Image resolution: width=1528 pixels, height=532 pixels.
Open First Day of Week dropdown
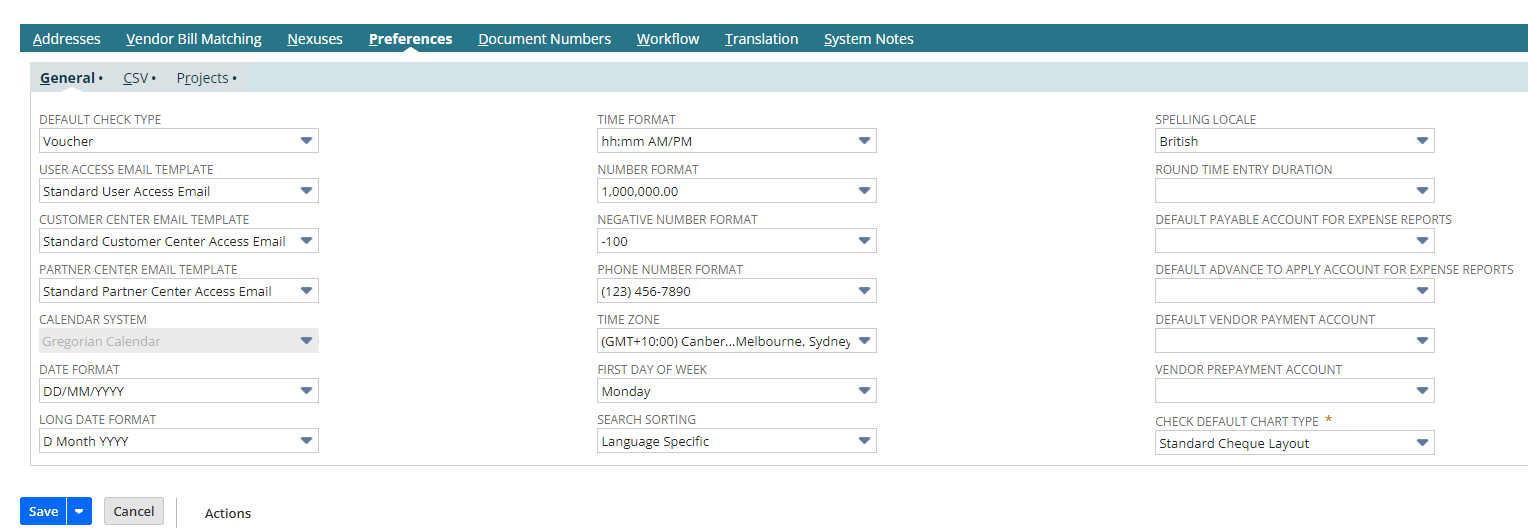point(737,391)
